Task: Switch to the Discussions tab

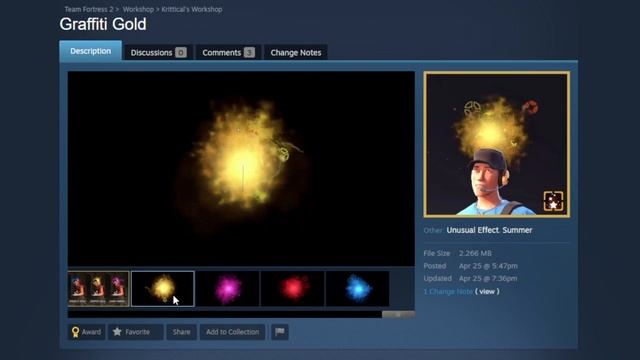Action: tap(158, 53)
